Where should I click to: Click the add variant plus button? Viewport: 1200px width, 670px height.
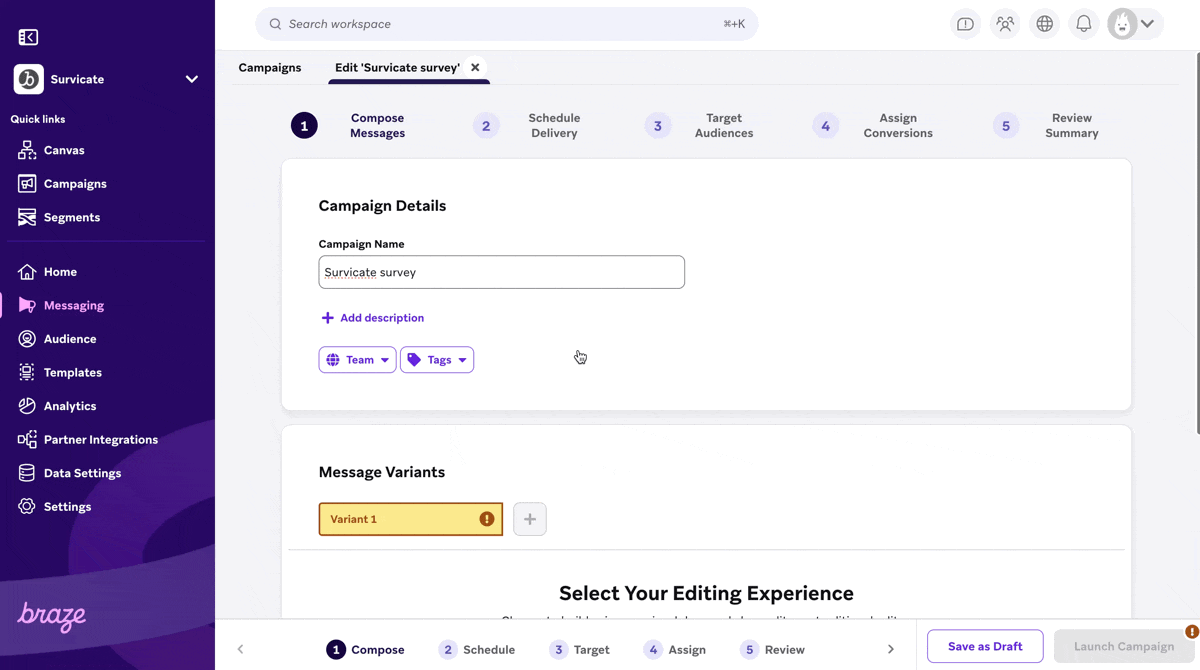point(529,518)
